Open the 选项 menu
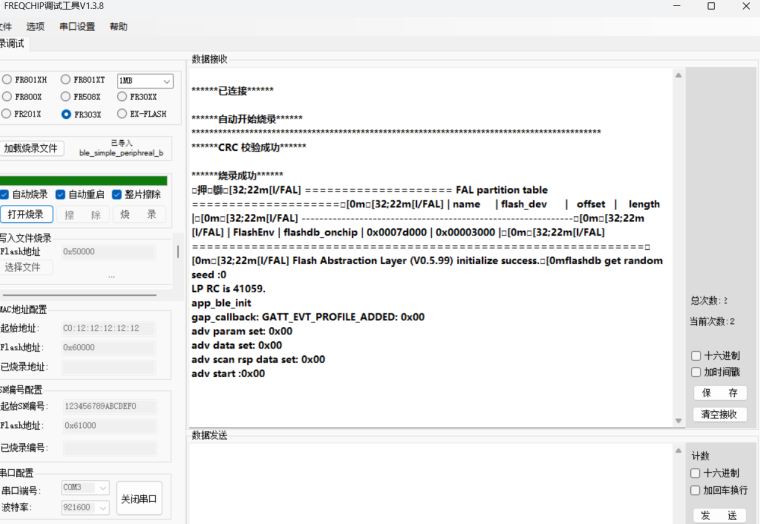The height and width of the screenshot is (524, 760). [x=35, y=27]
